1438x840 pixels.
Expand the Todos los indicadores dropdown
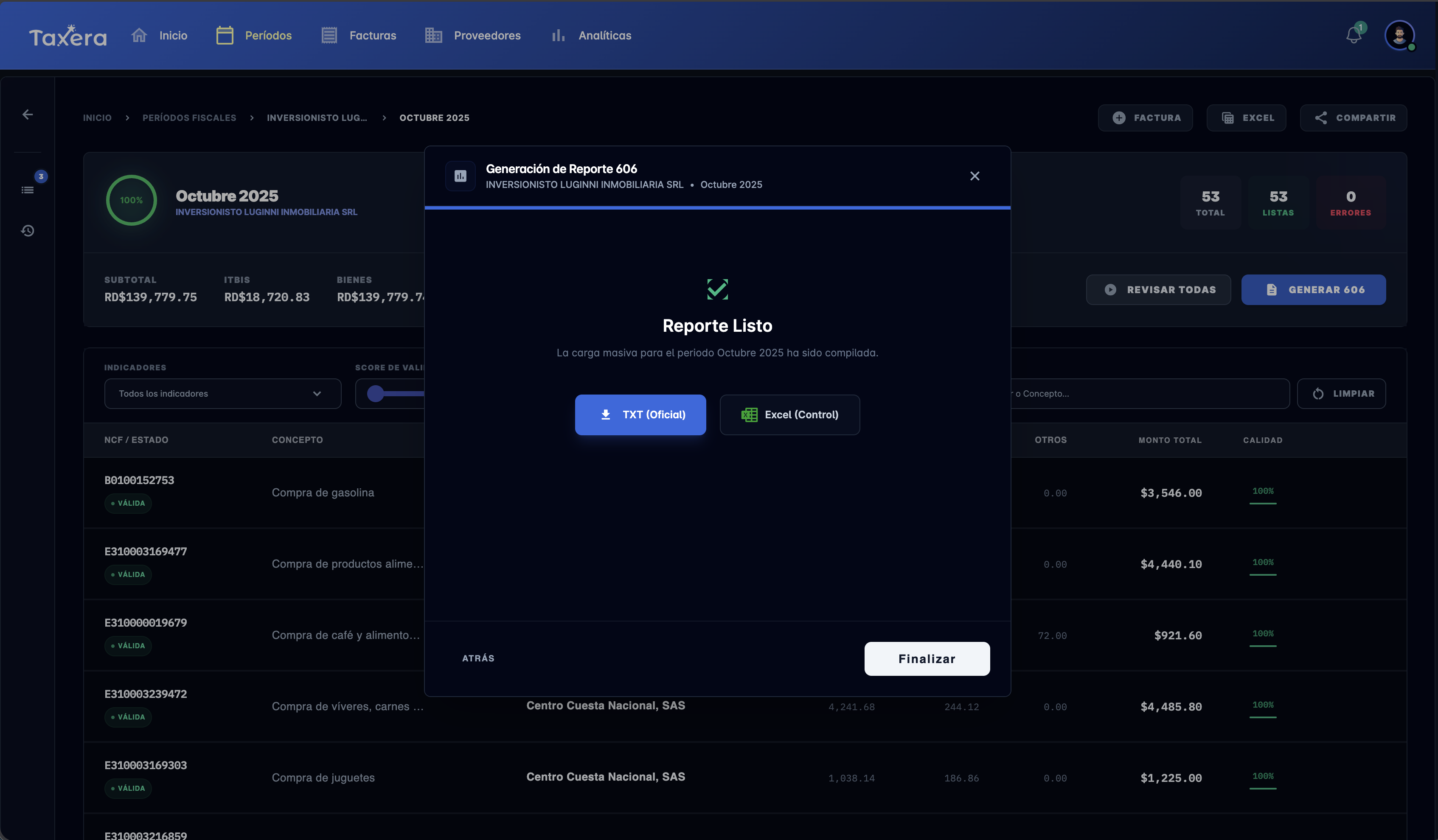coord(222,393)
